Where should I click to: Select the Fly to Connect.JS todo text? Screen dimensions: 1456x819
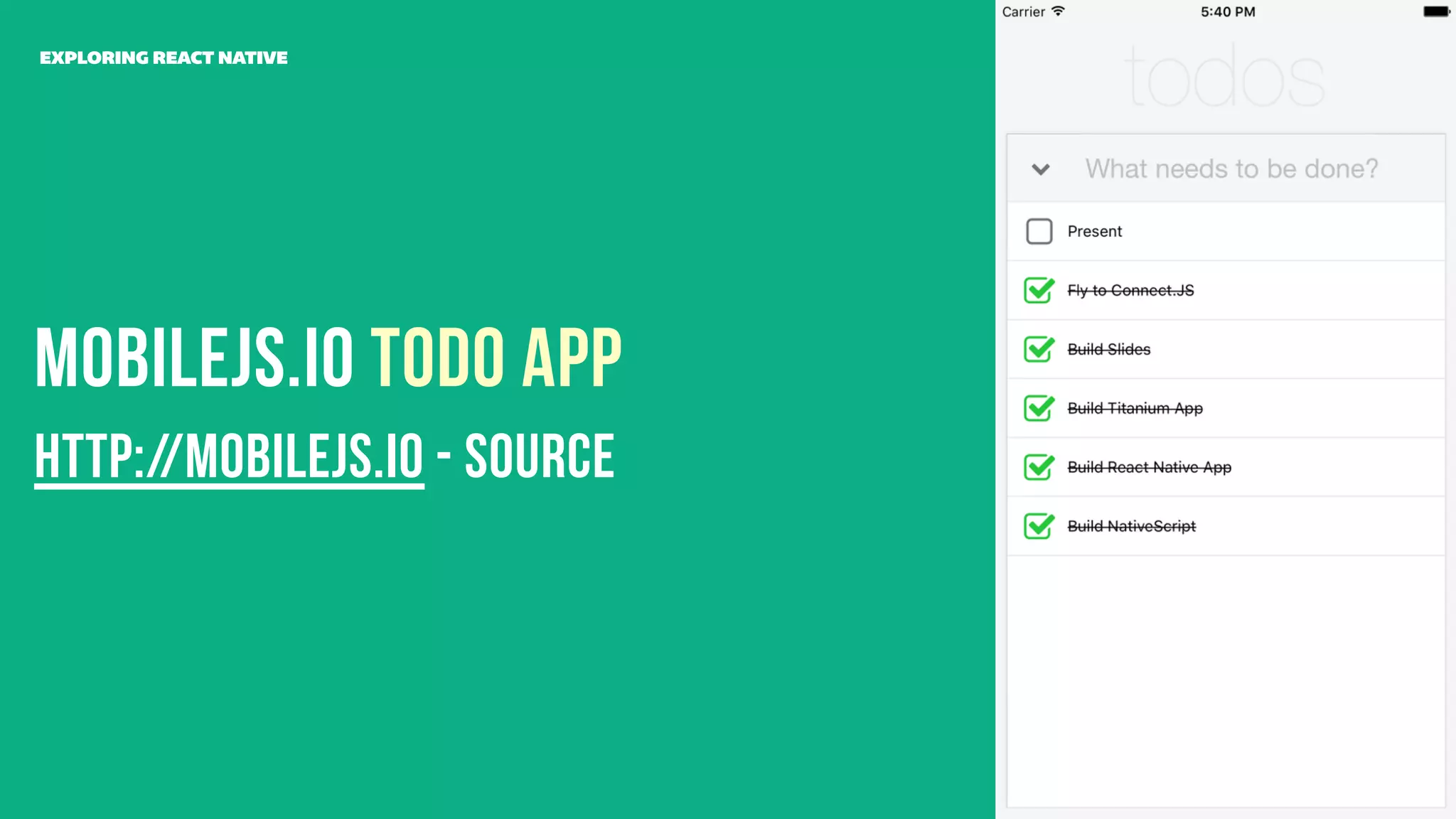1130,290
